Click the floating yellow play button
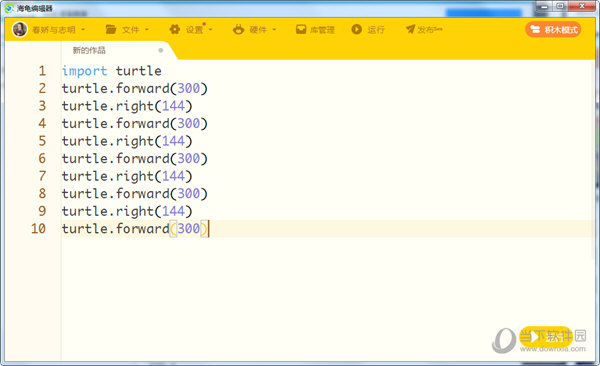The image size is (600, 366). click(x=546, y=337)
